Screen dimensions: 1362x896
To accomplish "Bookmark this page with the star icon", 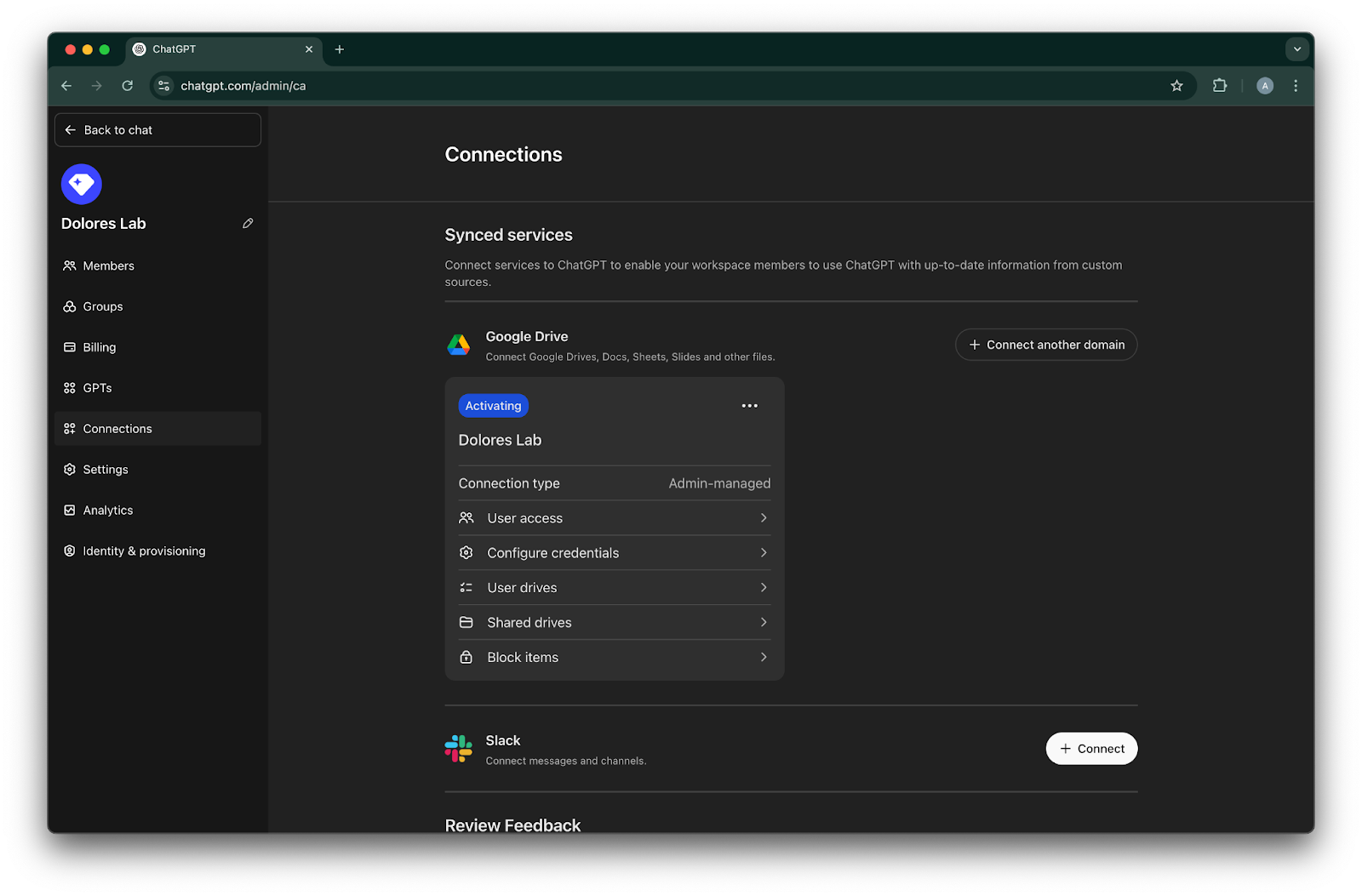I will 1176,86.
